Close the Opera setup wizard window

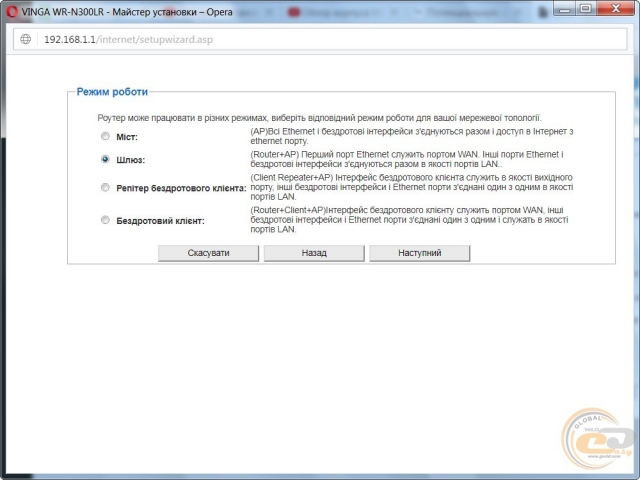point(616,9)
